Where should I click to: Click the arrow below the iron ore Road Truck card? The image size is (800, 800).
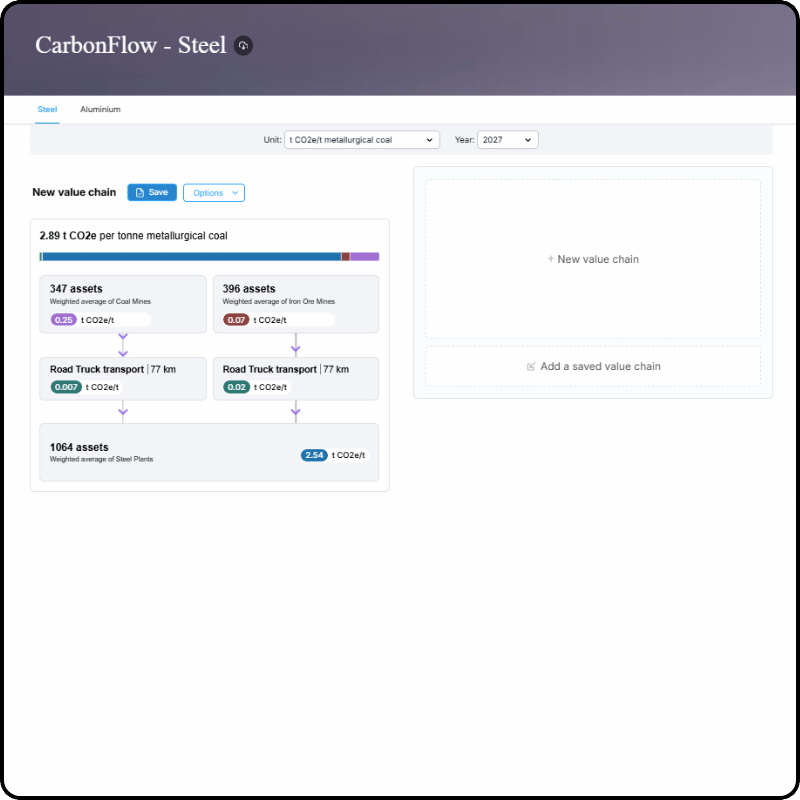296,412
